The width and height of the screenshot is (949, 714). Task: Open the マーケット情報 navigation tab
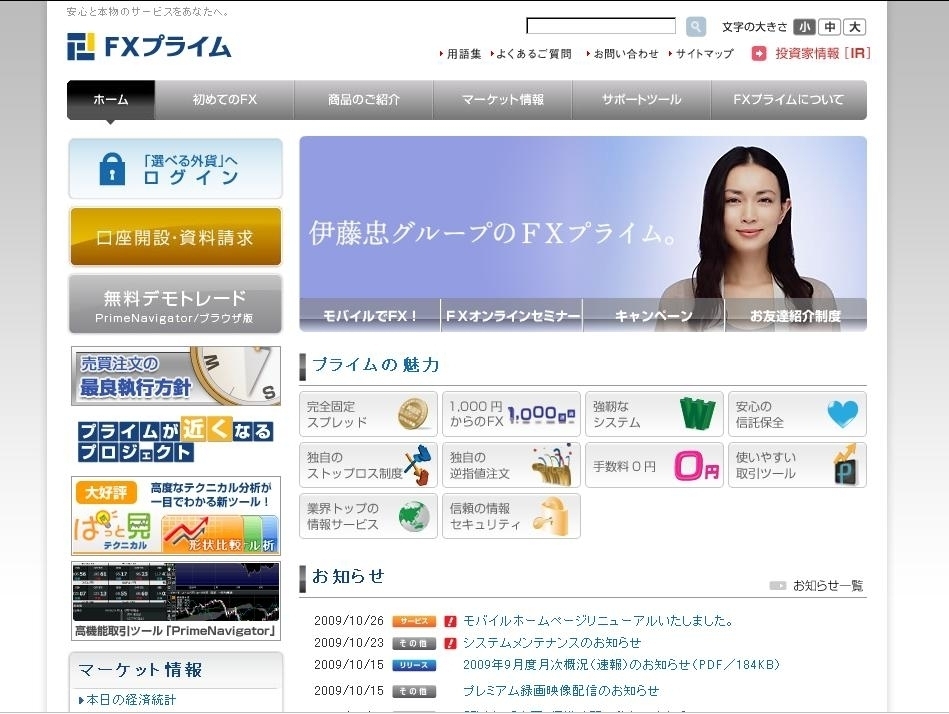[502, 100]
